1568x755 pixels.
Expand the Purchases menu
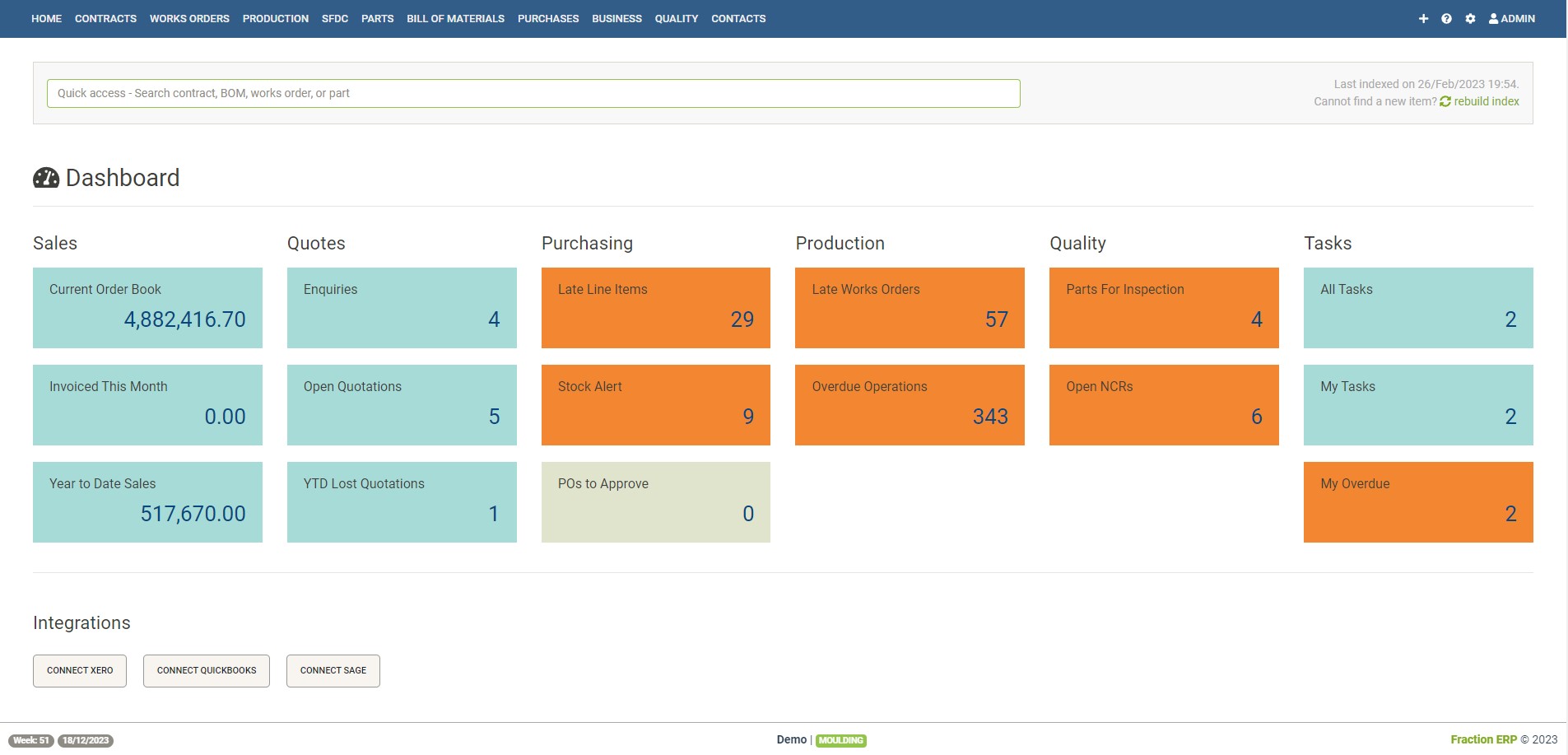coord(548,19)
